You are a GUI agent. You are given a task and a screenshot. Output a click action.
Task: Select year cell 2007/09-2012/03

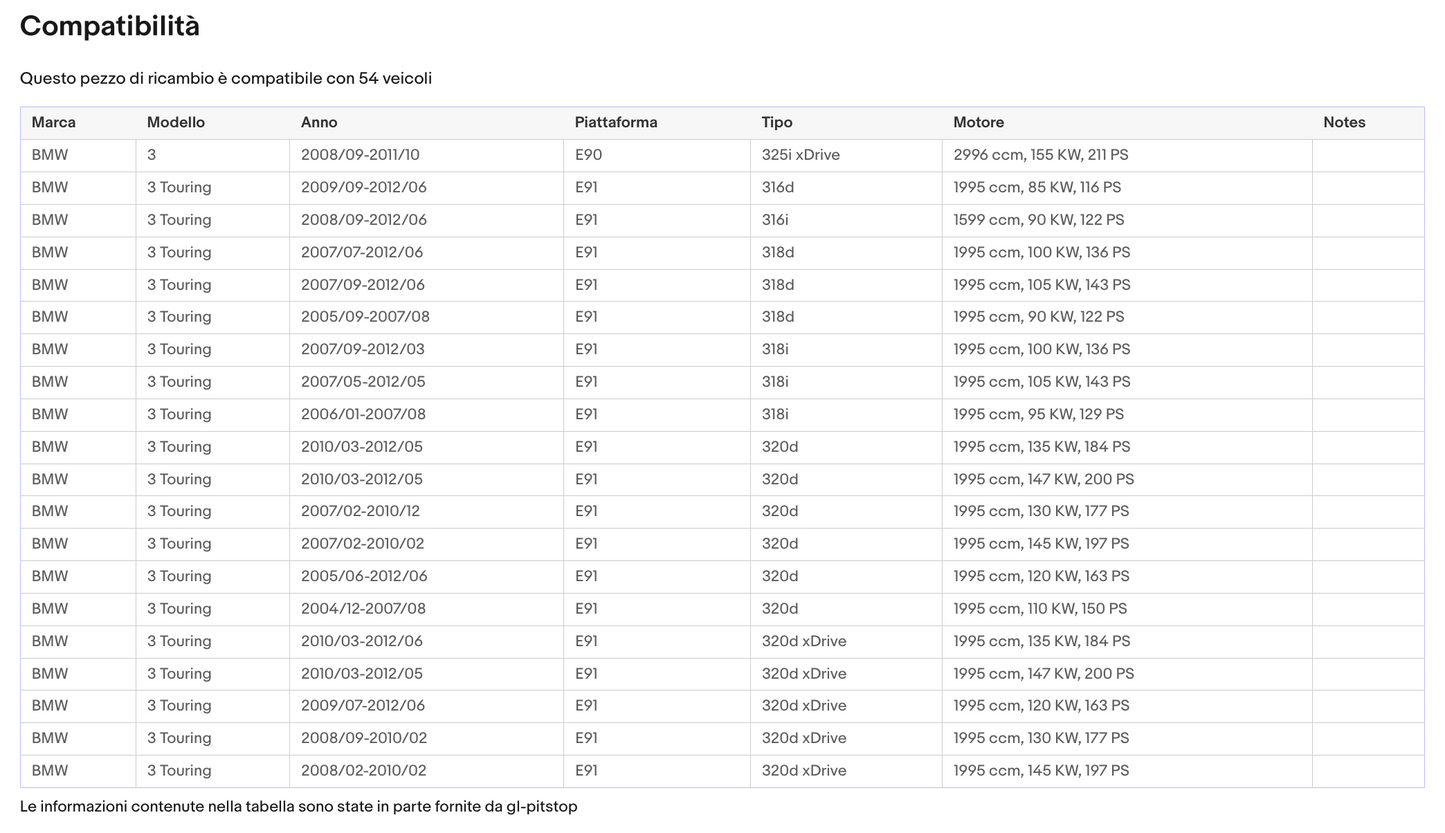click(x=427, y=350)
